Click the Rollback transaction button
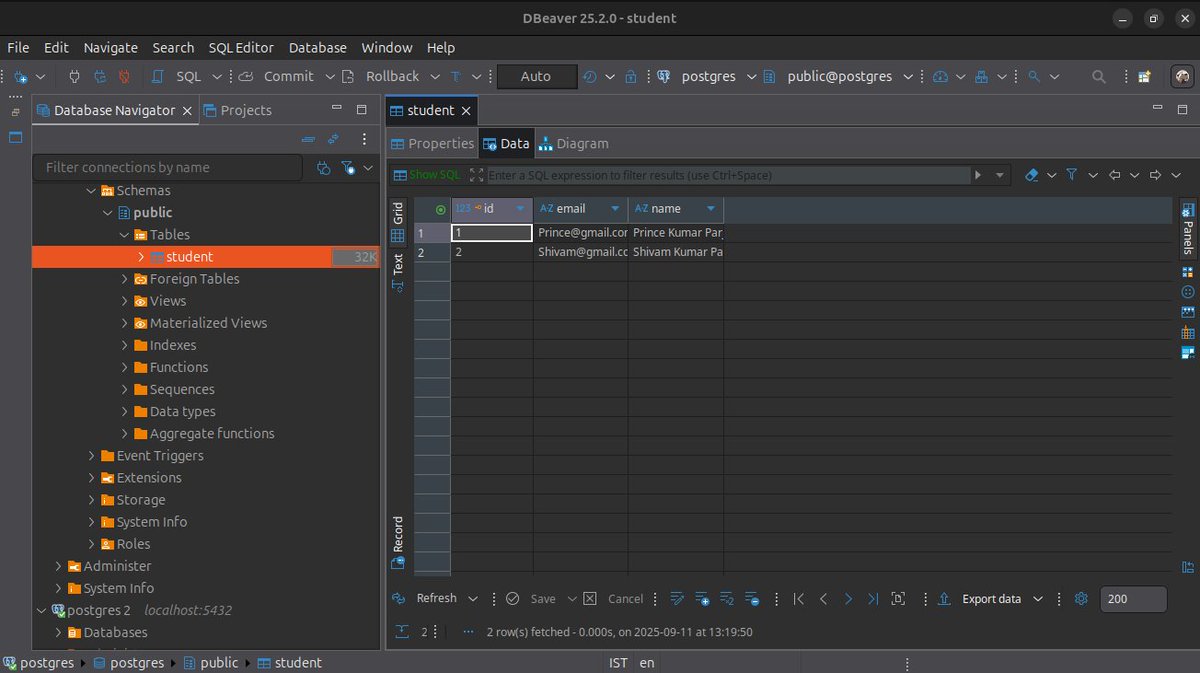 coord(380,76)
